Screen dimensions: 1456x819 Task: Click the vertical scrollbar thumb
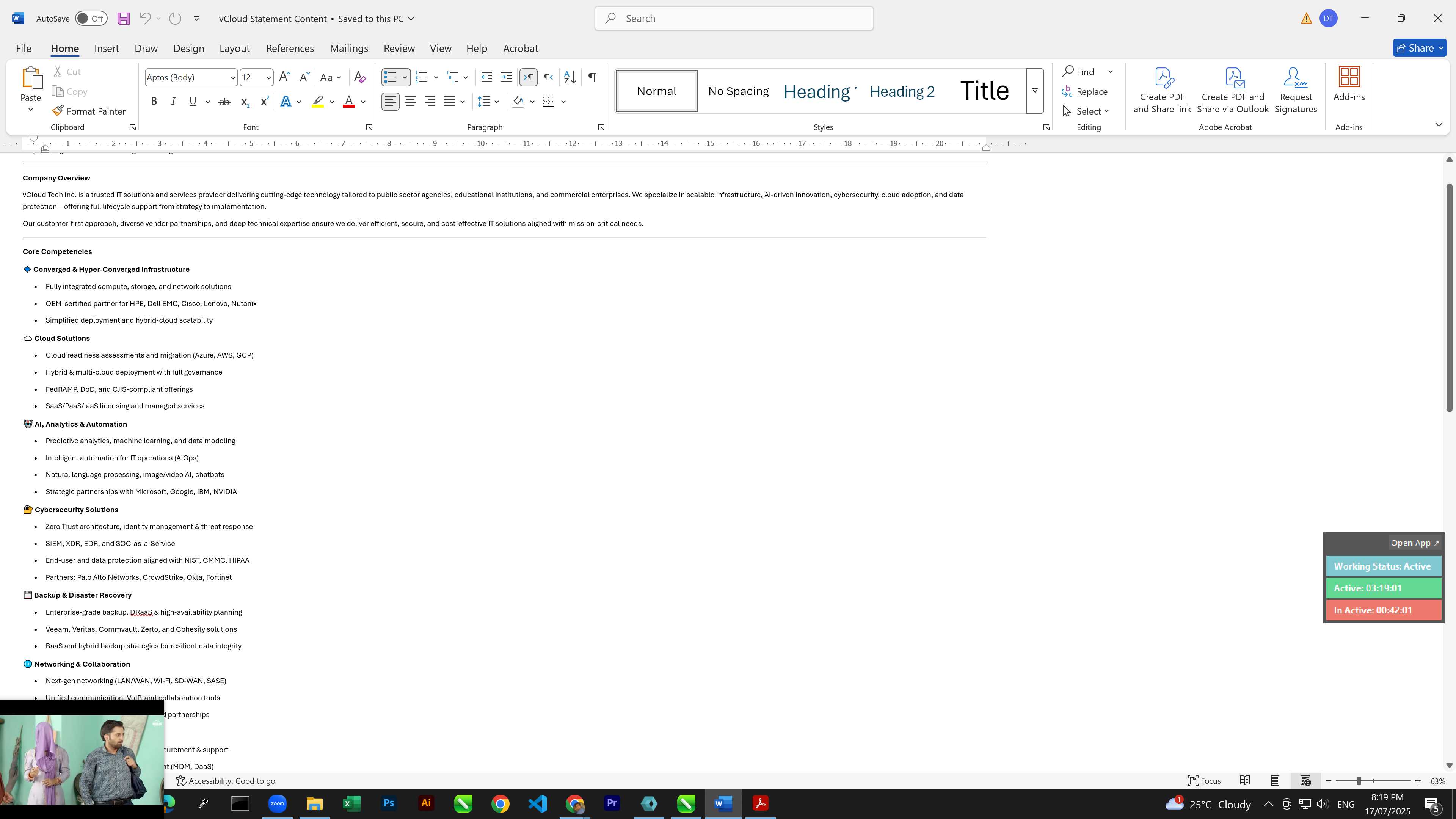click(x=1449, y=297)
